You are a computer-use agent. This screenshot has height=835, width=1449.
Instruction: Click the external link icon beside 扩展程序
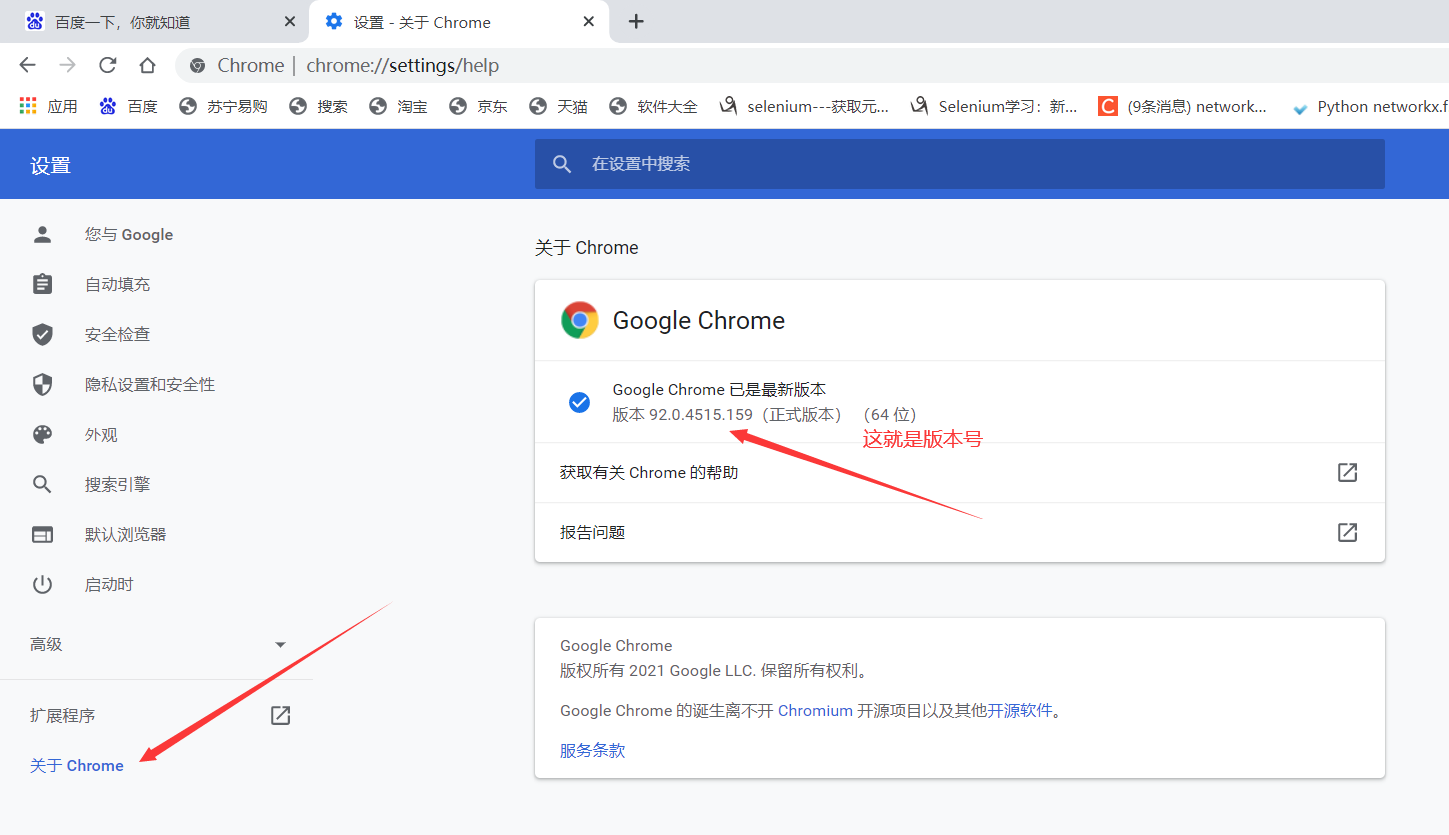coord(281,715)
